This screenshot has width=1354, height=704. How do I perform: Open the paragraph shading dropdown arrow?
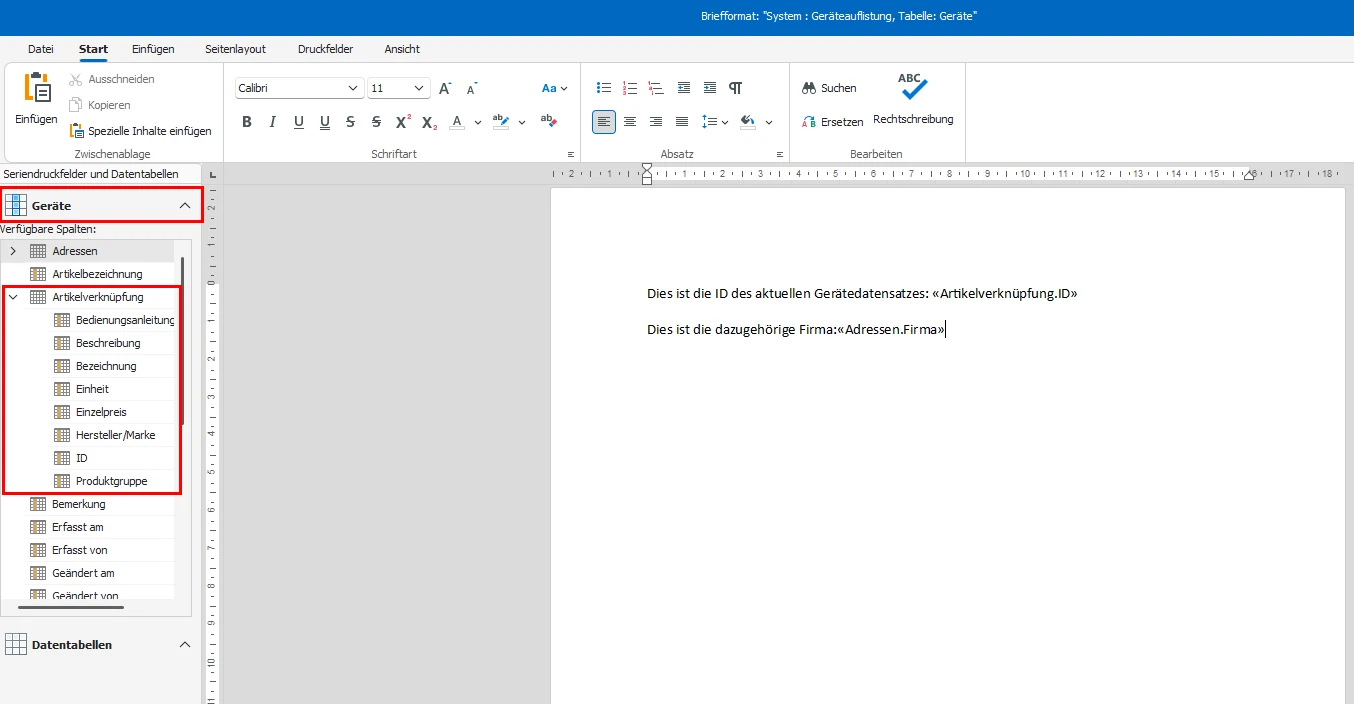pyautogui.click(x=769, y=122)
